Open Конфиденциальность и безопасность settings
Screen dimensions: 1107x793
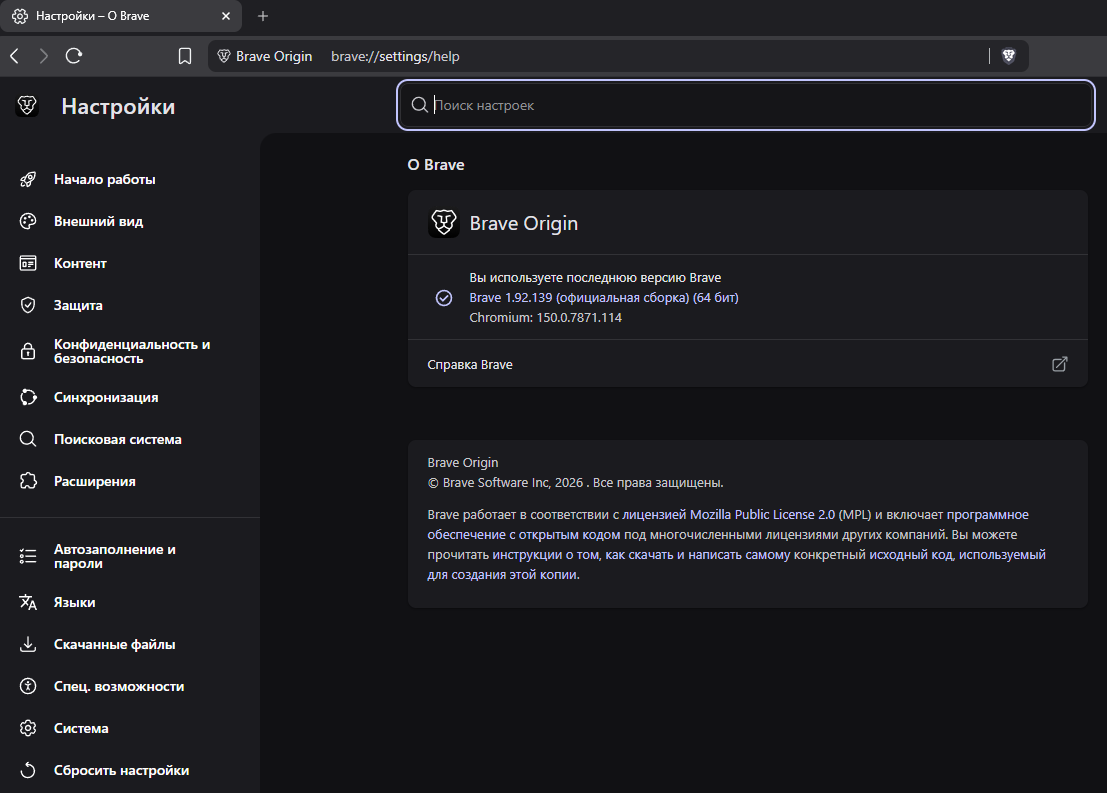click(x=132, y=351)
